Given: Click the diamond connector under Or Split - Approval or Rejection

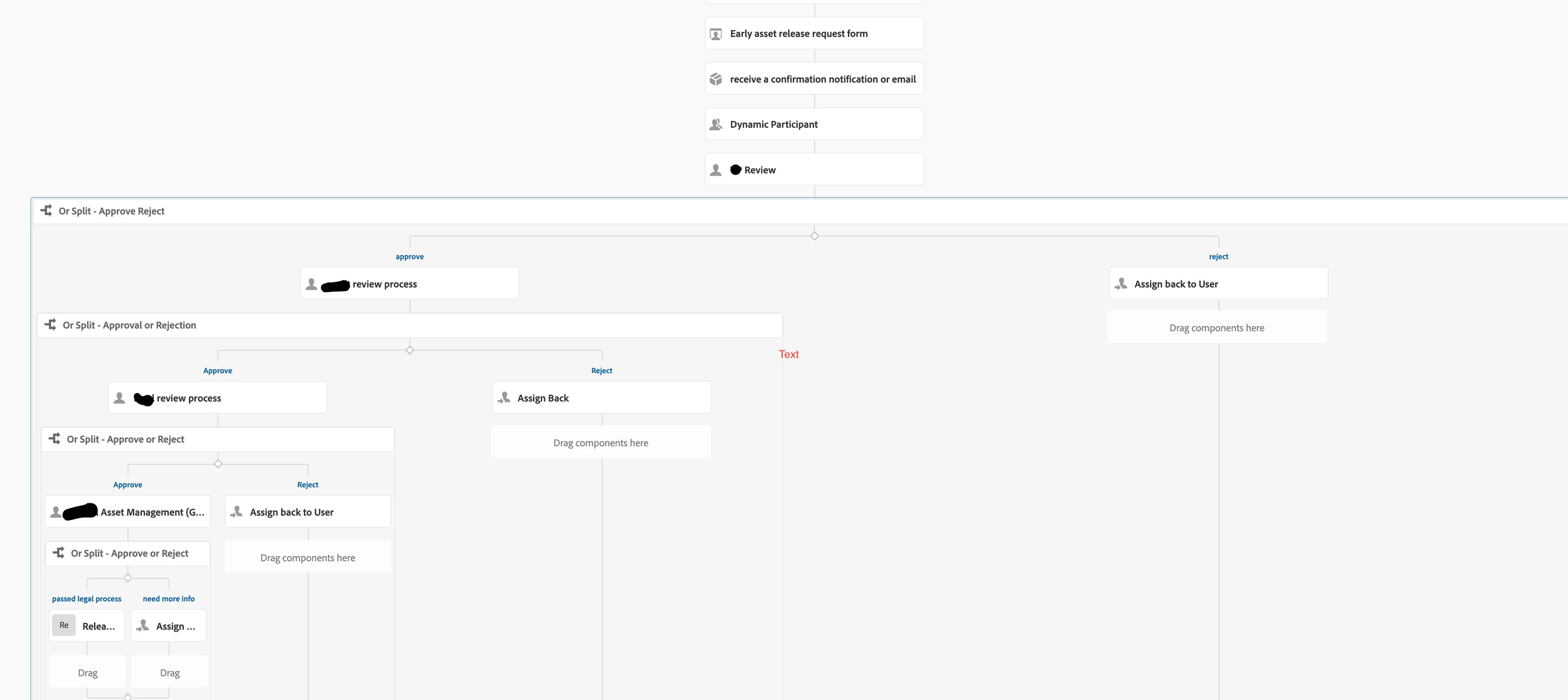Looking at the screenshot, I should (x=410, y=350).
